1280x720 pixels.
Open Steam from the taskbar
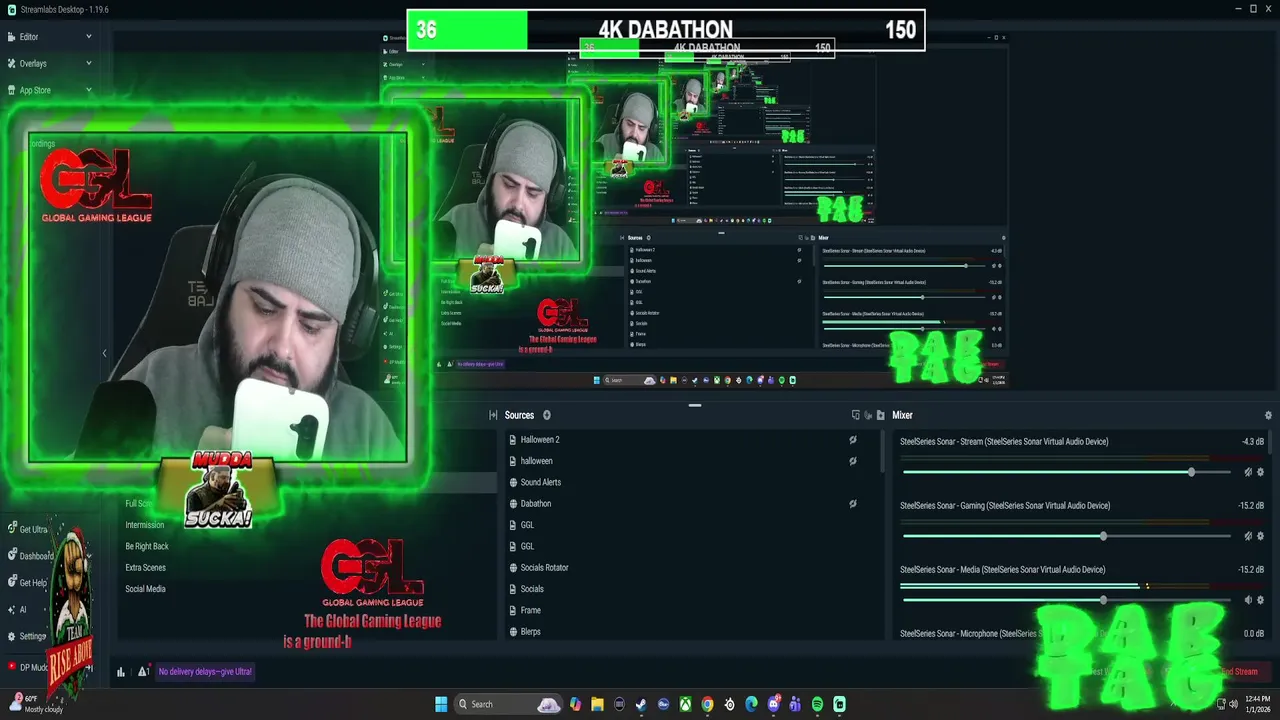point(641,704)
